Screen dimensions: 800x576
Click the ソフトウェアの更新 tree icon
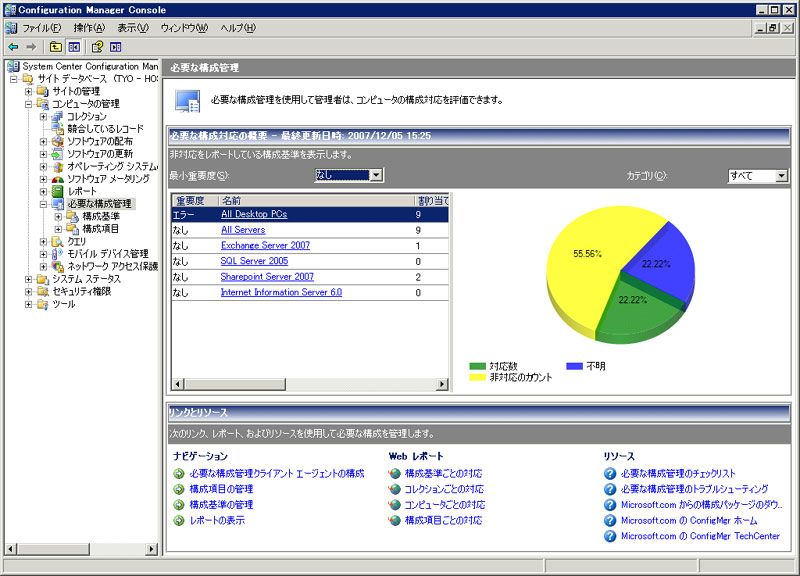(58, 154)
